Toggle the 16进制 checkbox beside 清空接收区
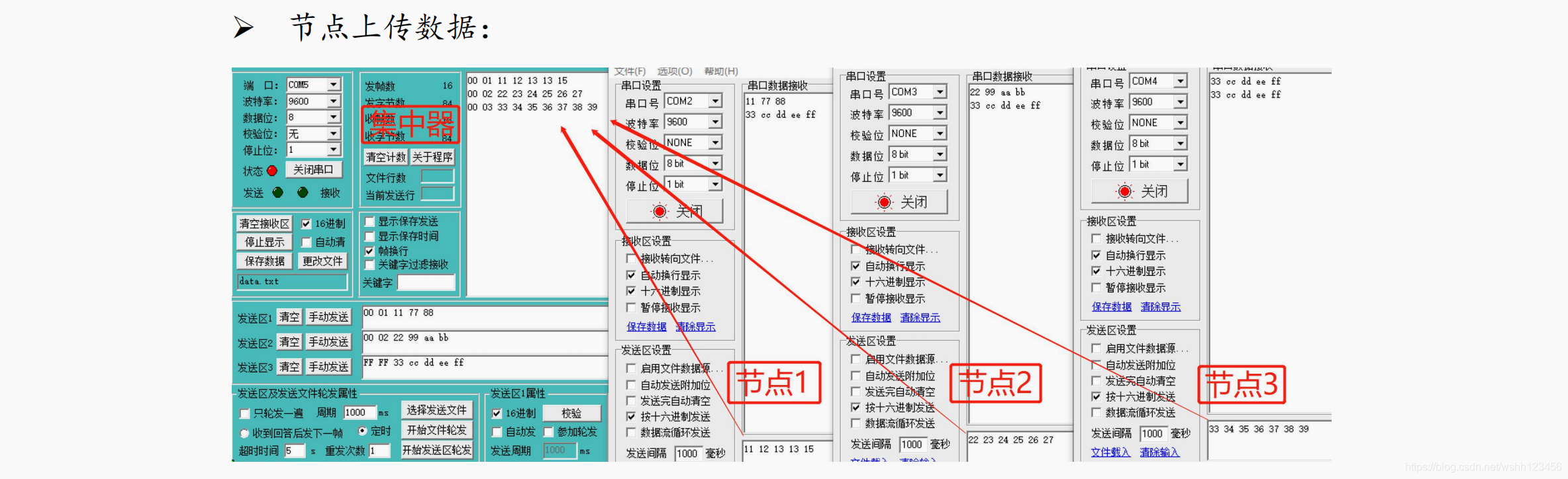Viewport: 1568px width, 479px height. click(306, 224)
